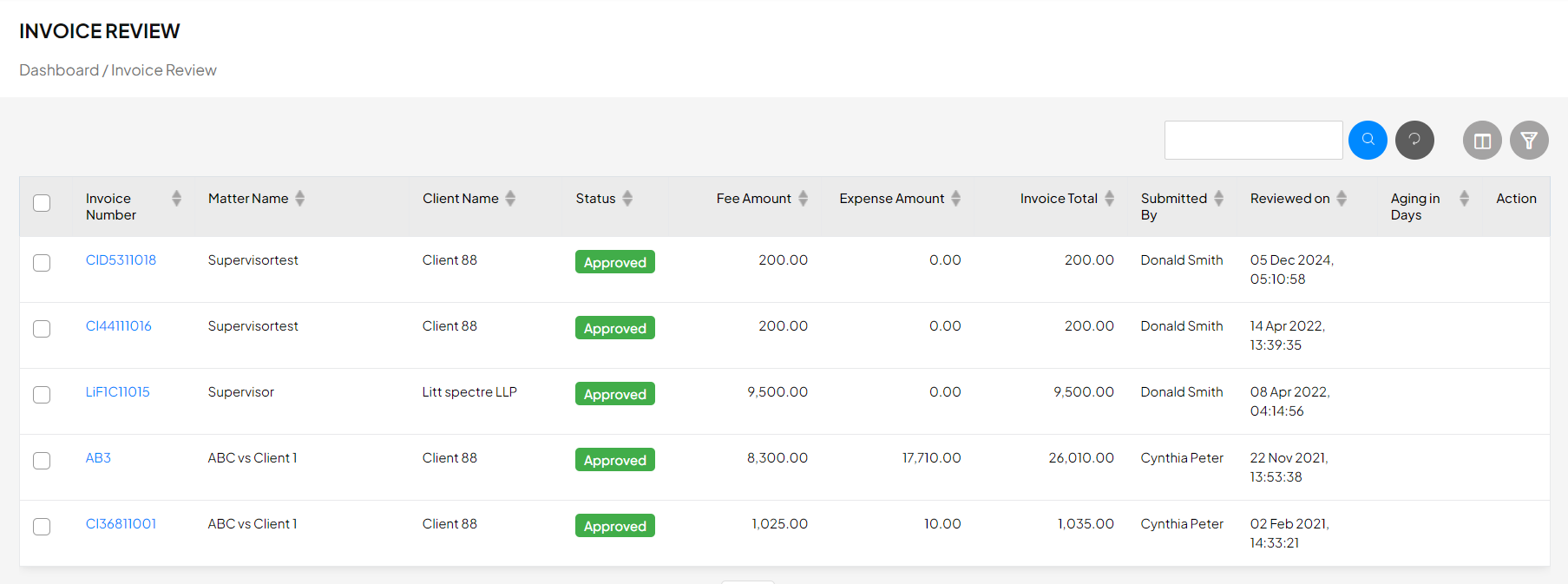Sort by Aging in Days arrows
Viewport: 1568px width, 584px height.
[x=1464, y=199]
